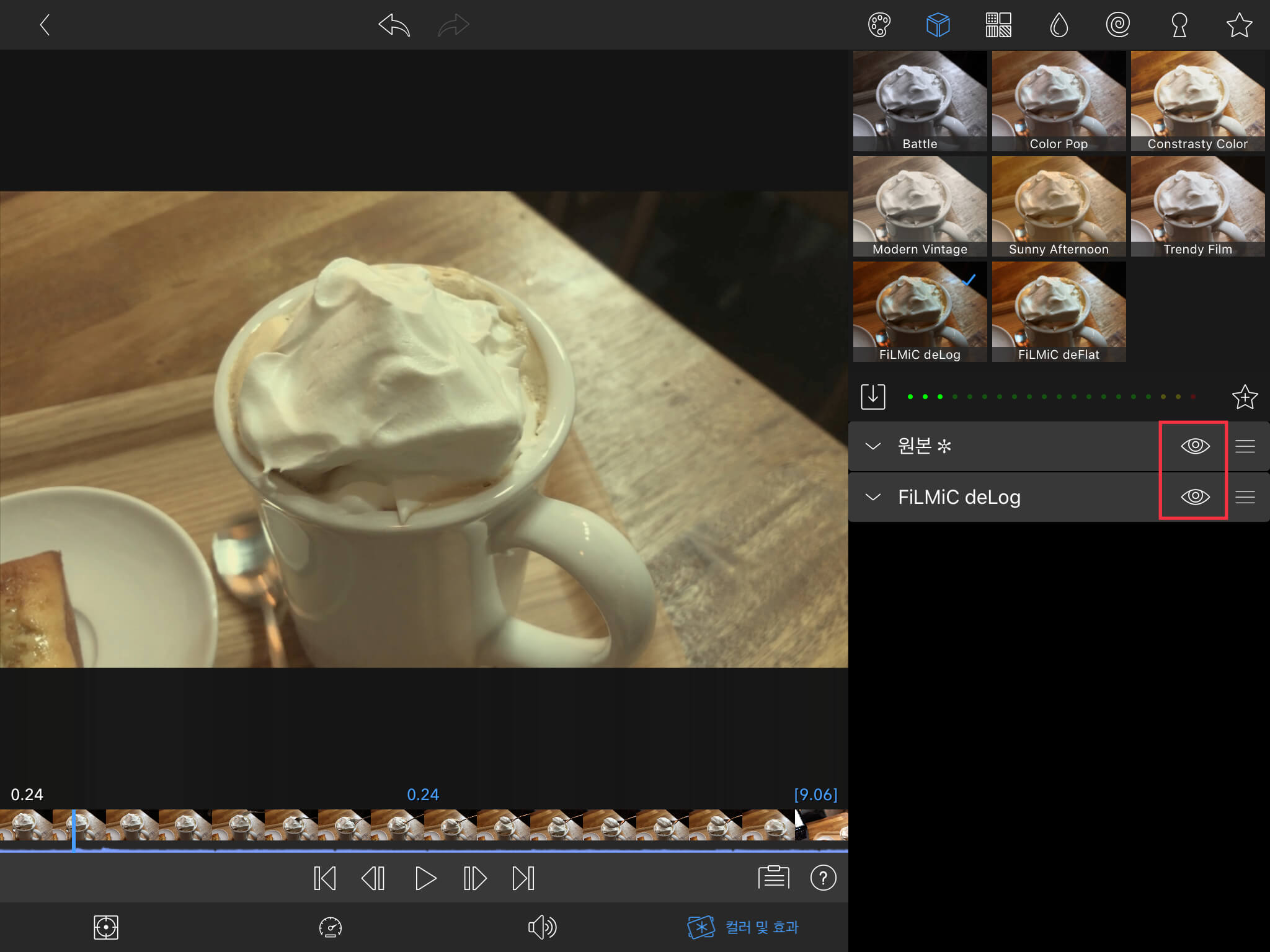Click the audio speaker icon
The width and height of the screenshot is (1270, 952).
(541, 927)
